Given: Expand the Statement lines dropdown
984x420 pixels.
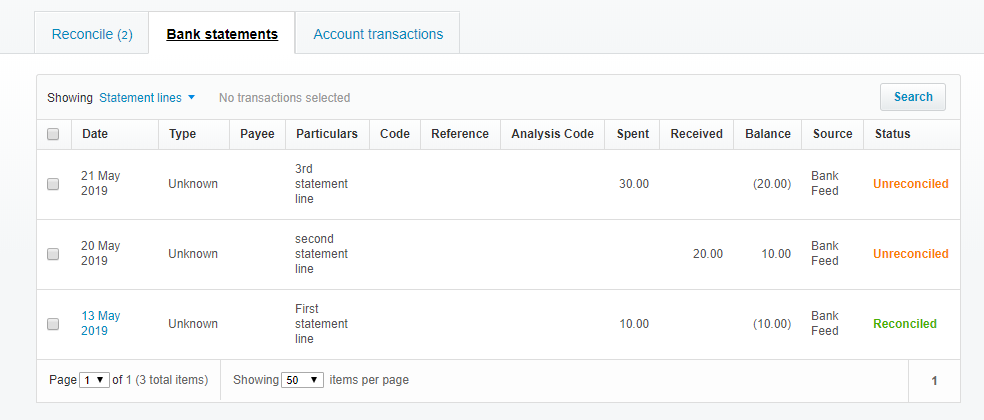Looking at the screenshot, I should pyautogui.click(x=147, y=97).
